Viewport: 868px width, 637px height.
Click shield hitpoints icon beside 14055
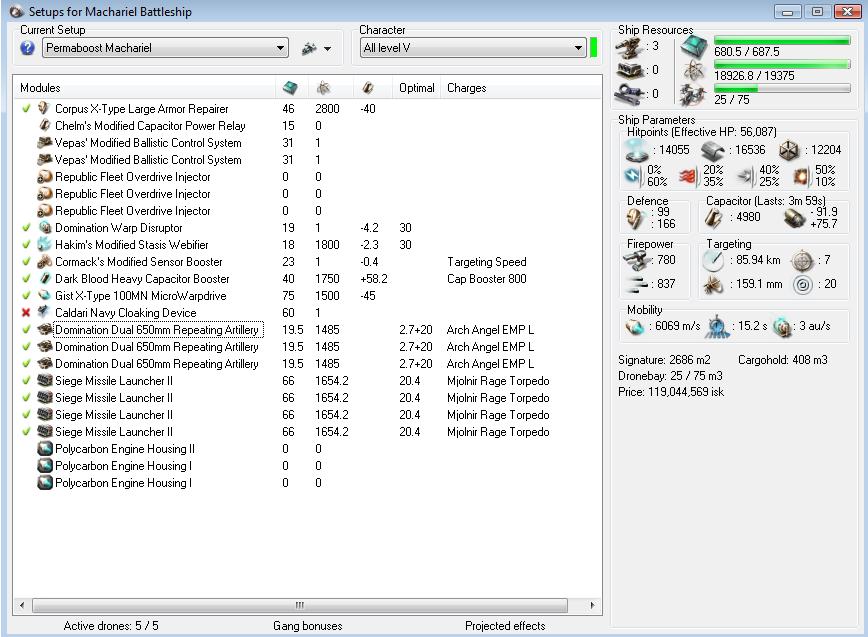[637, 150]
